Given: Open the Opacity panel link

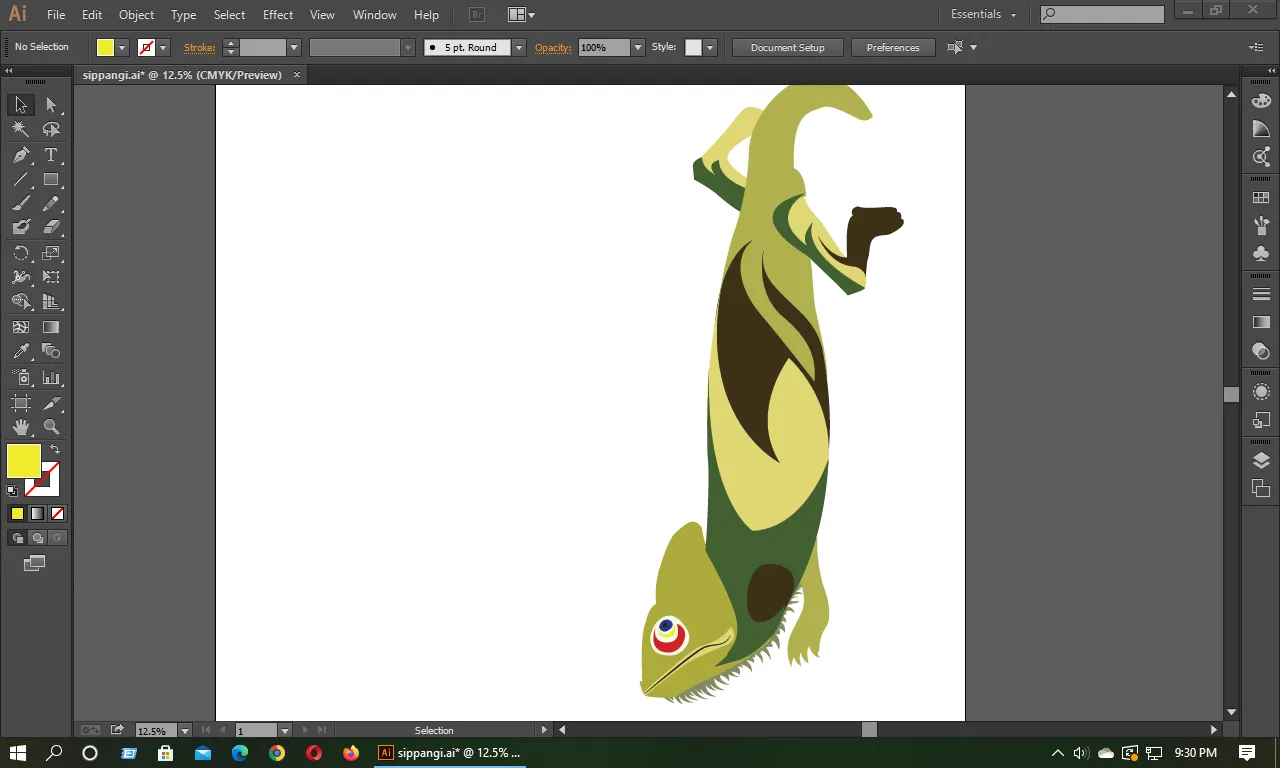Looking at the screenshot, I should click(x=553, y=47).
